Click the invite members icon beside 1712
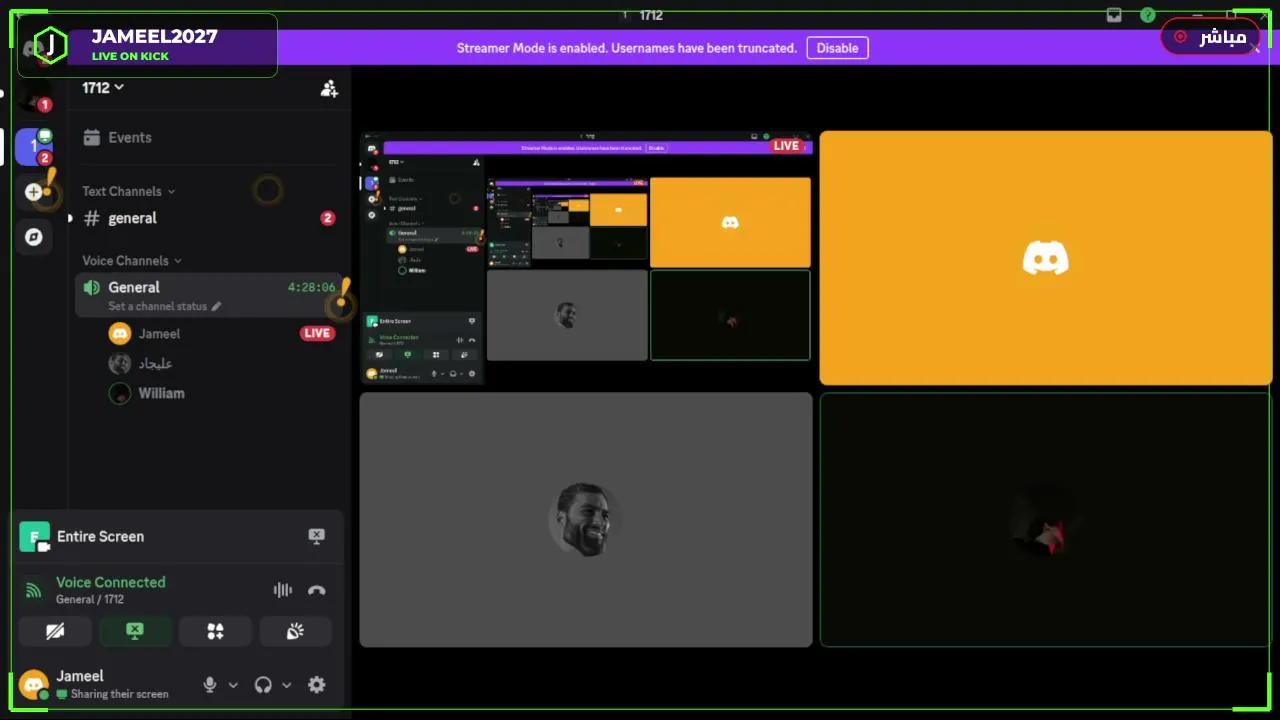 329,88
